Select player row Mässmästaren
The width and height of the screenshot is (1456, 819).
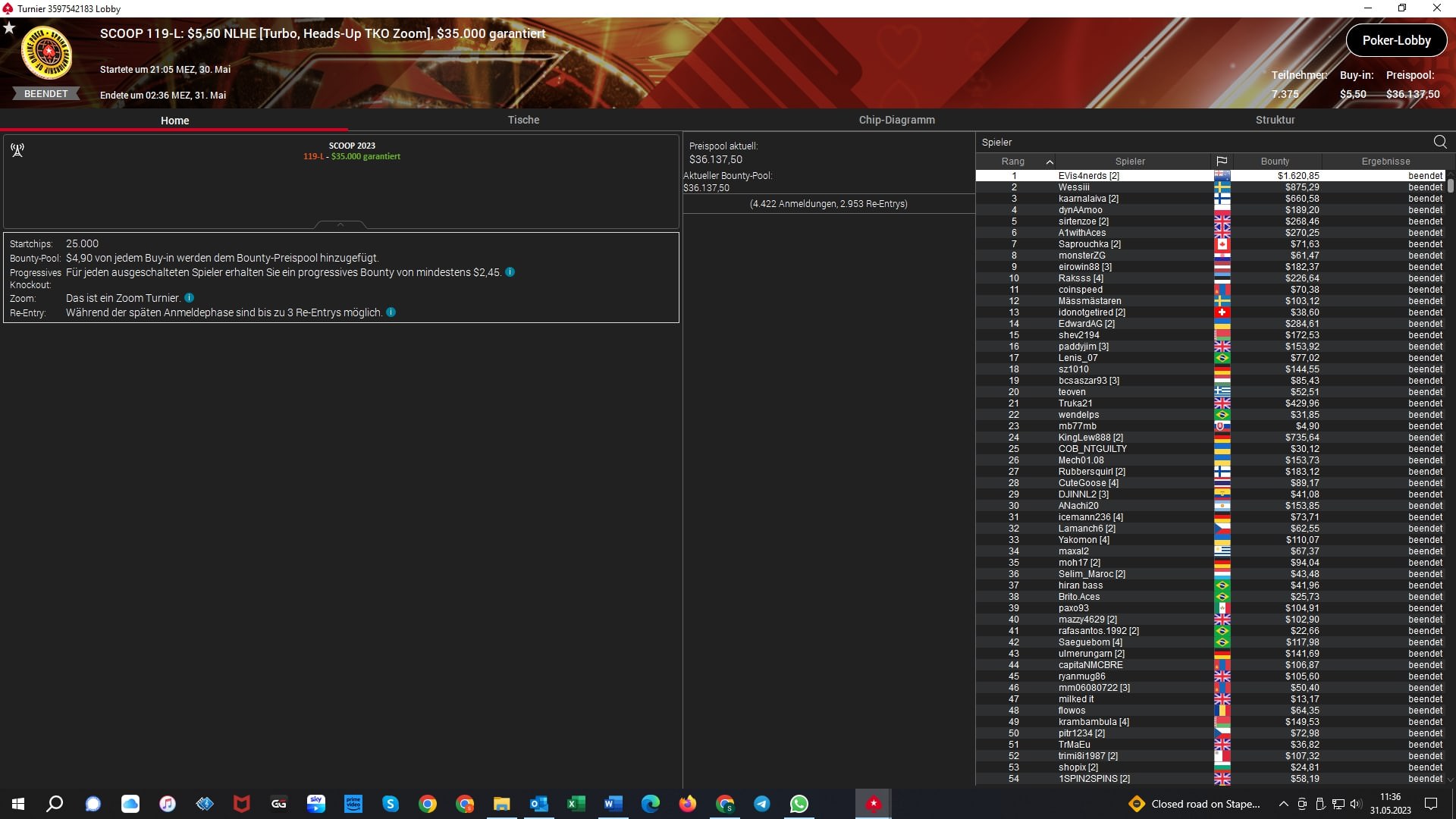1210,301
